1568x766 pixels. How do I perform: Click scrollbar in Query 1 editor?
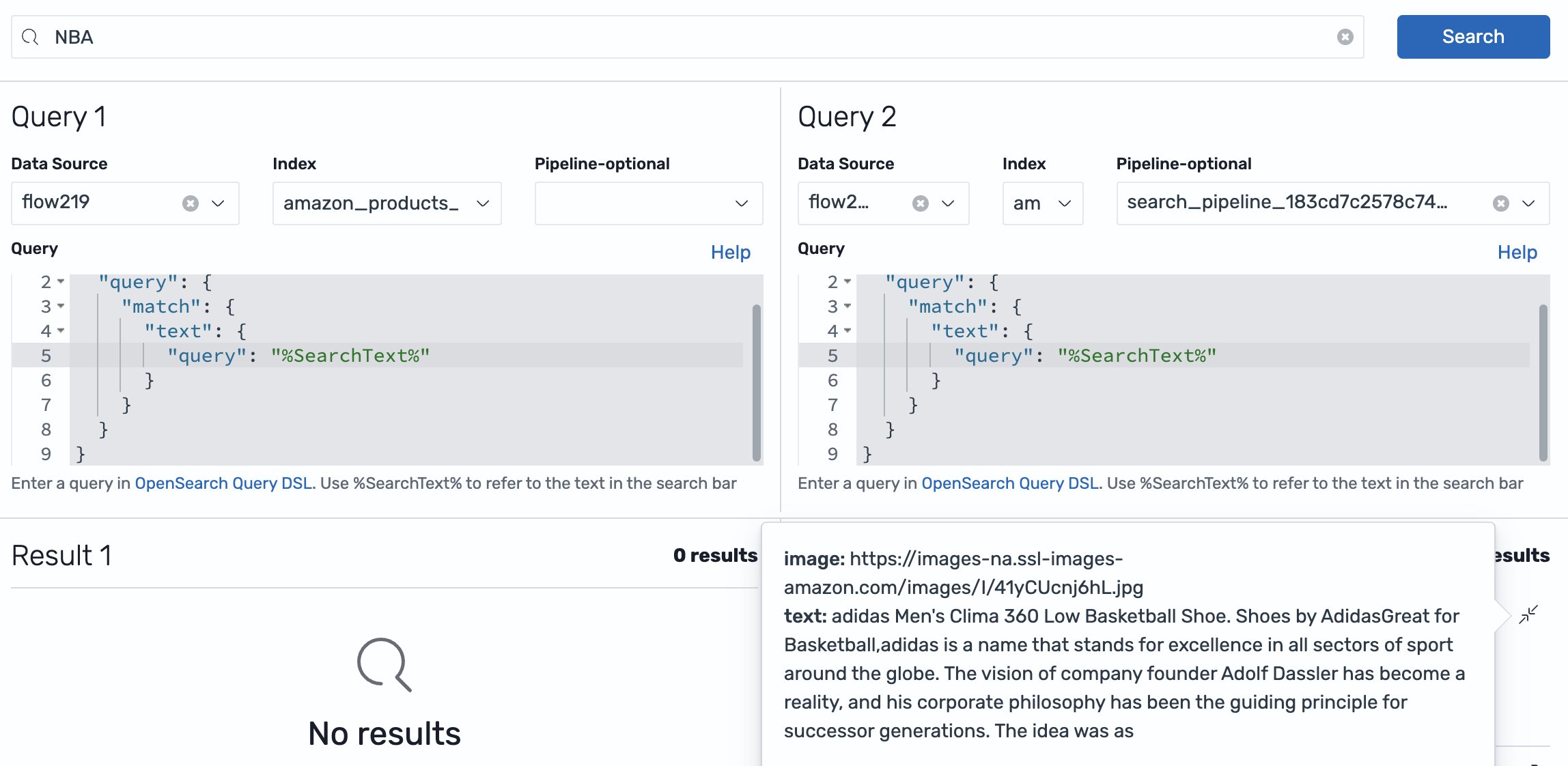click(x=756, y=382)
